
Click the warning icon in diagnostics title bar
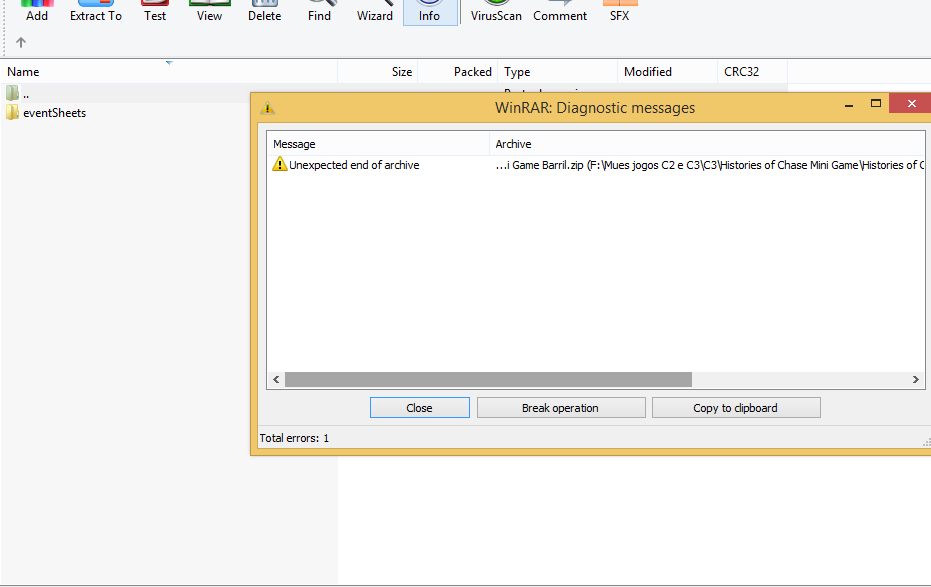267,108
